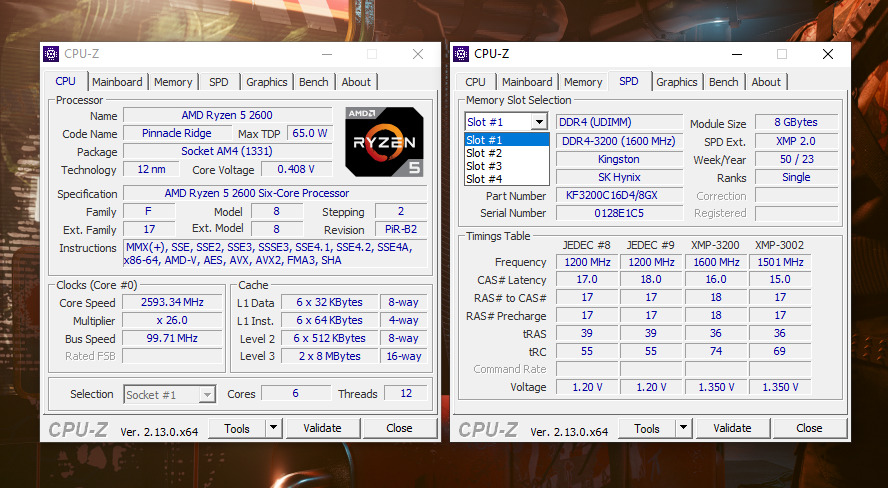Switch to CPU tab in right window

click(x=475, y=82)
